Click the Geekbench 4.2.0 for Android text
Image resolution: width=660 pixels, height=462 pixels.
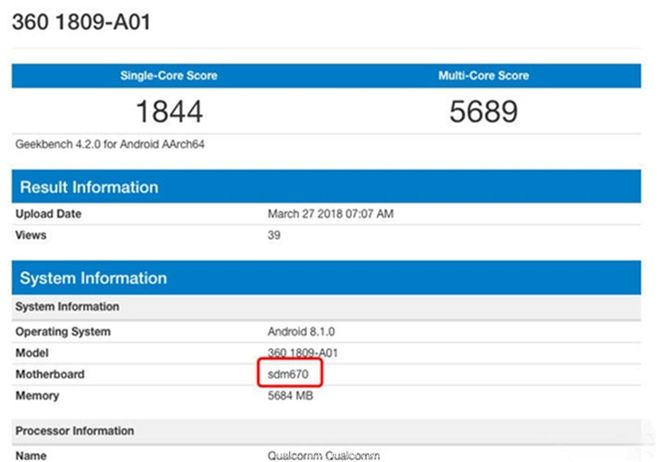[x=111, y=144]
